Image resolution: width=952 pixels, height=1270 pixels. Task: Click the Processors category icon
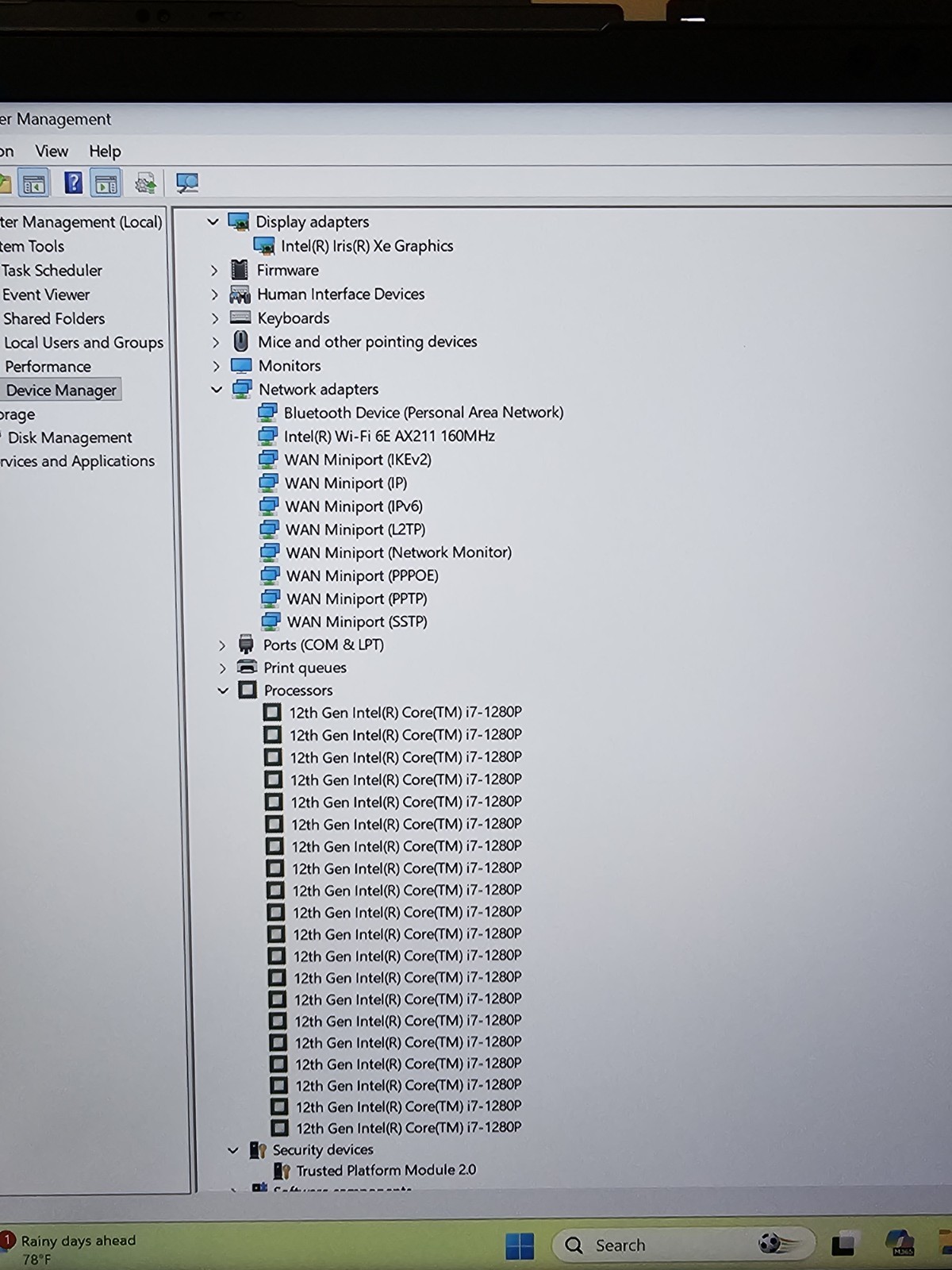(x=248, y=690)
